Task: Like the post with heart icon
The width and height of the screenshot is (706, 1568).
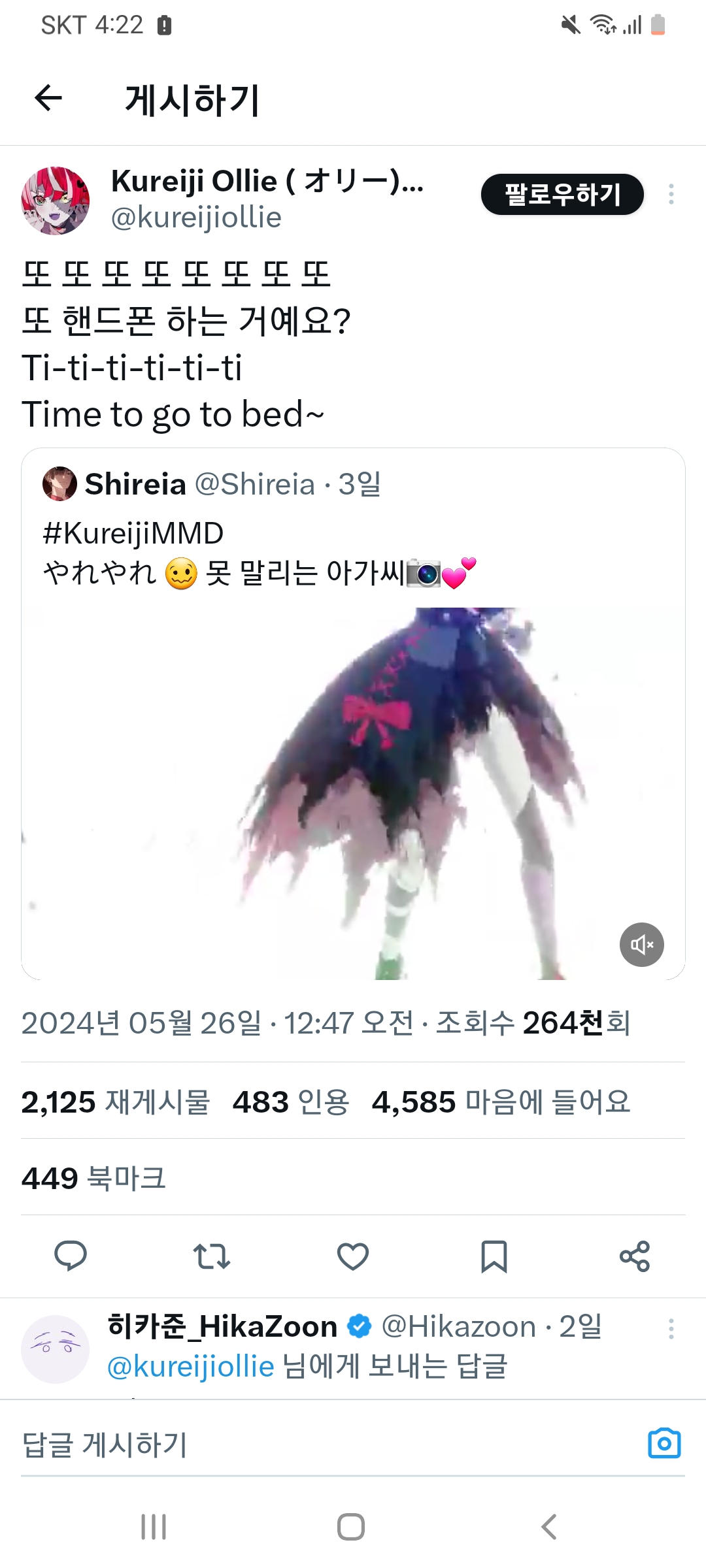Action: pos(353,1256)
